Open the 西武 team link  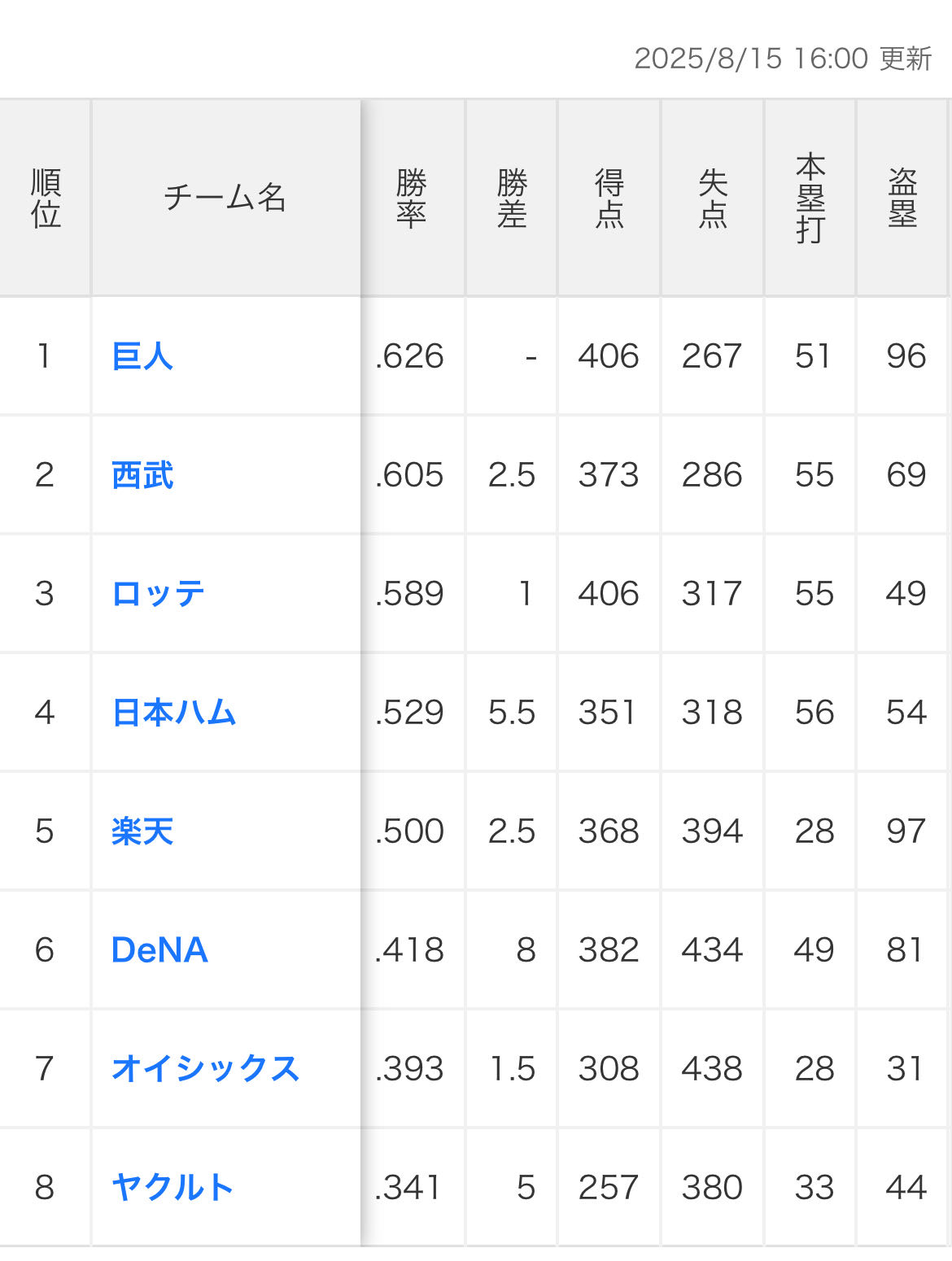142,475
